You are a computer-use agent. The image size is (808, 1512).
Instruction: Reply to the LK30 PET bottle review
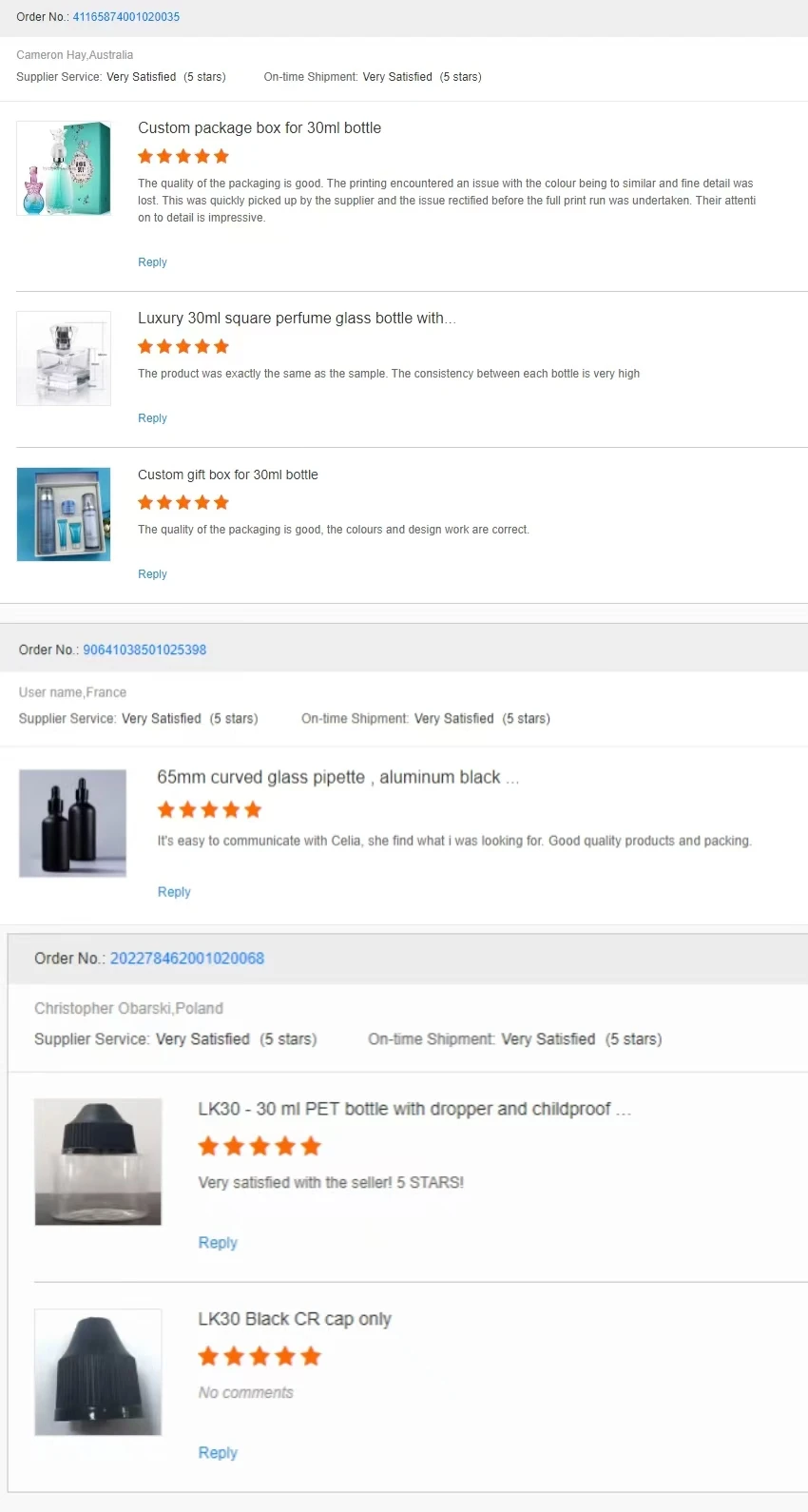[218, 1243]
